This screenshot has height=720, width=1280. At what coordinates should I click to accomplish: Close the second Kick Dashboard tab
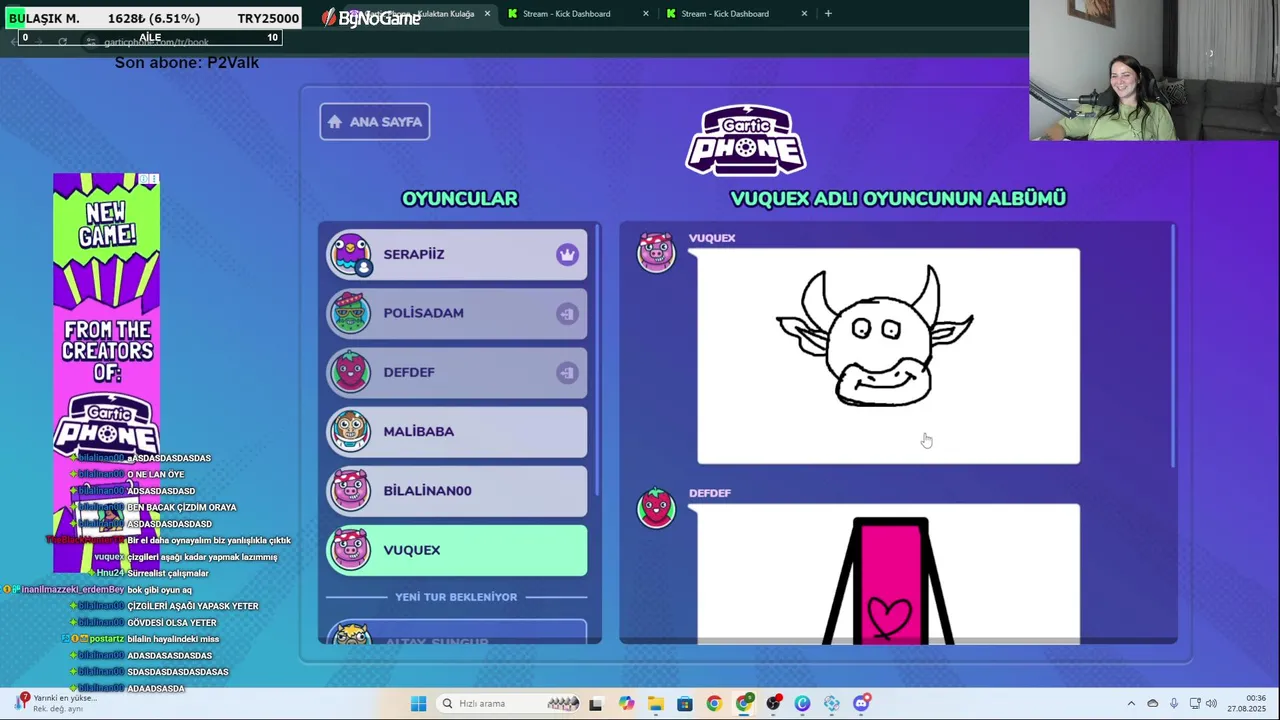pyautogui.click(x=804, y=14)
